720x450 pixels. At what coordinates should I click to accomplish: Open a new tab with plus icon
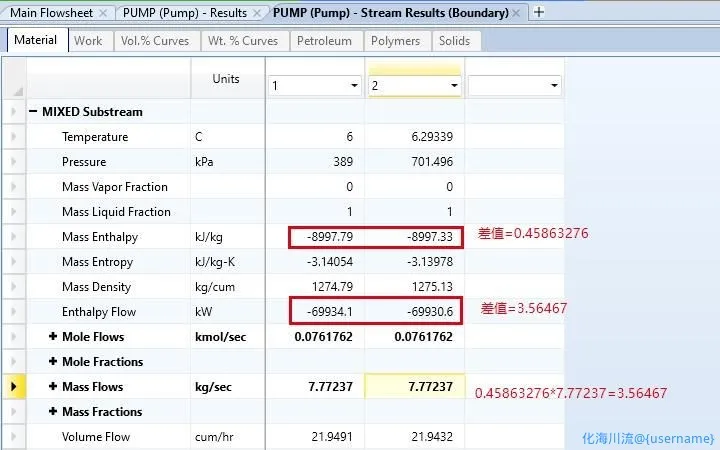540,12
